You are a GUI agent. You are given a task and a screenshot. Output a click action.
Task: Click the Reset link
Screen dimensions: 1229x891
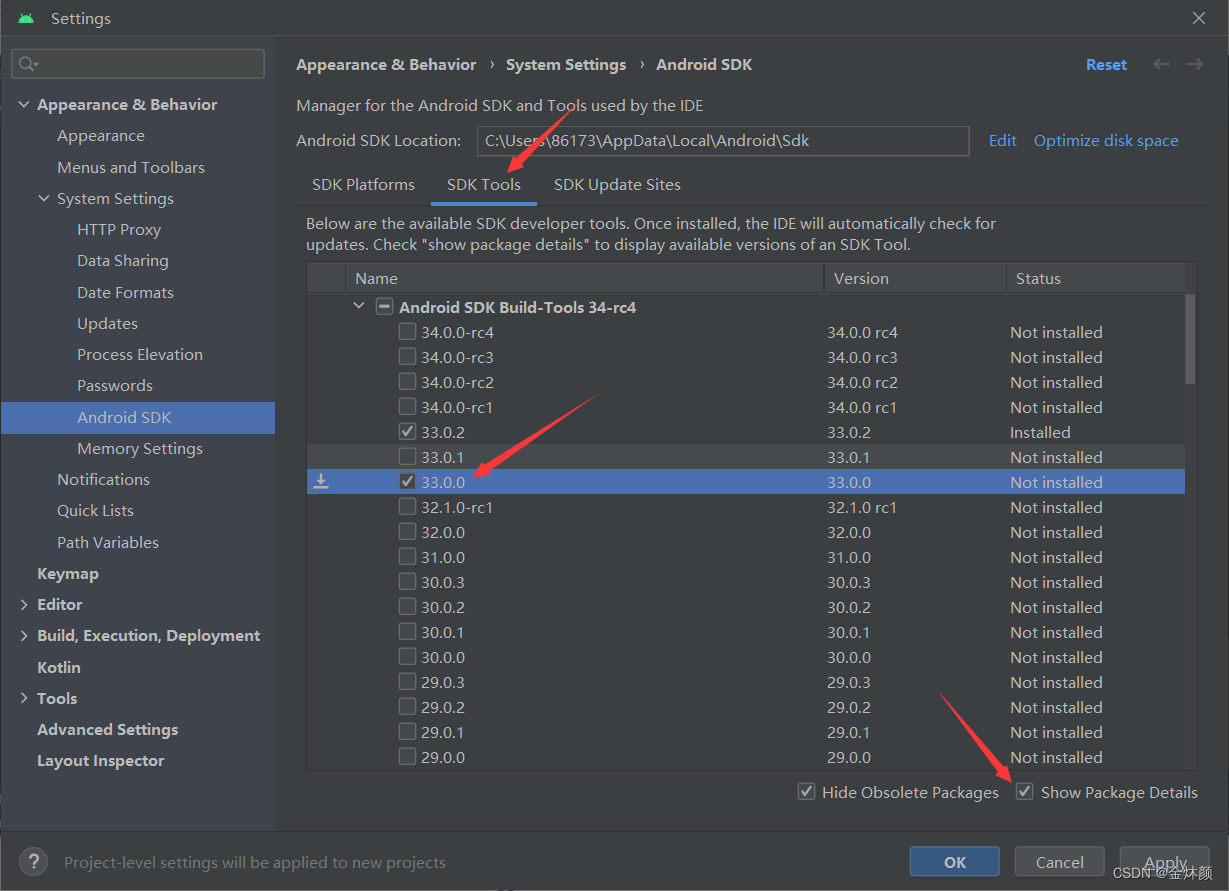click(1106, 64)
